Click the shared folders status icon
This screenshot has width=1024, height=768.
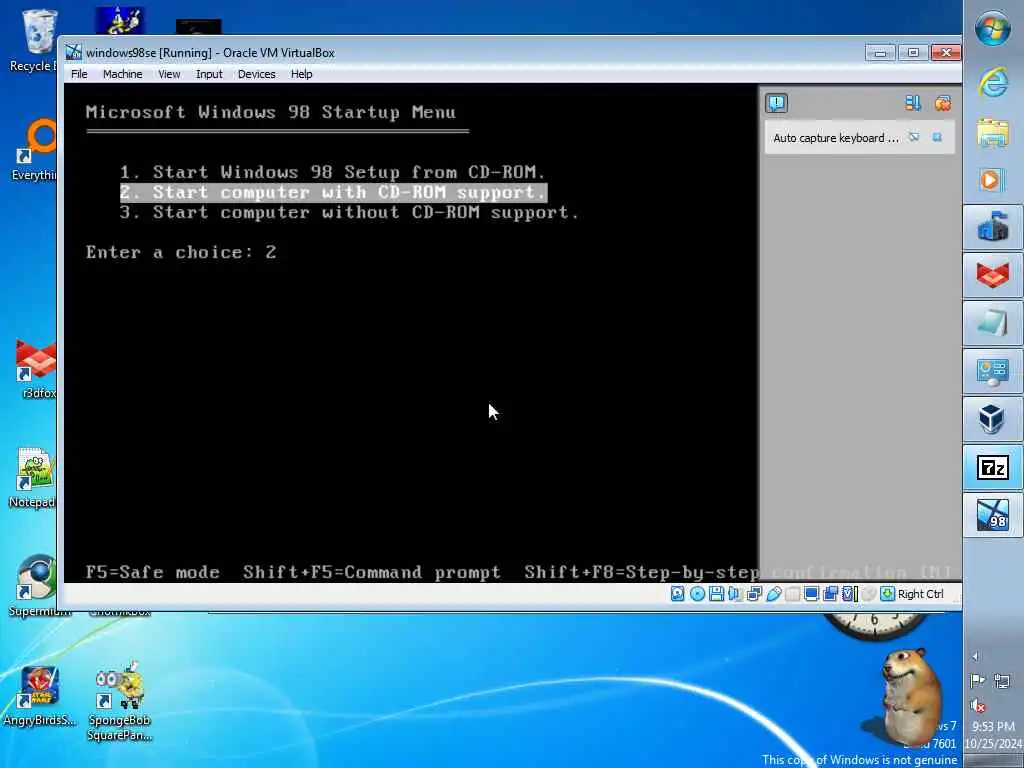pyautogui.click(x=792, y=594)
